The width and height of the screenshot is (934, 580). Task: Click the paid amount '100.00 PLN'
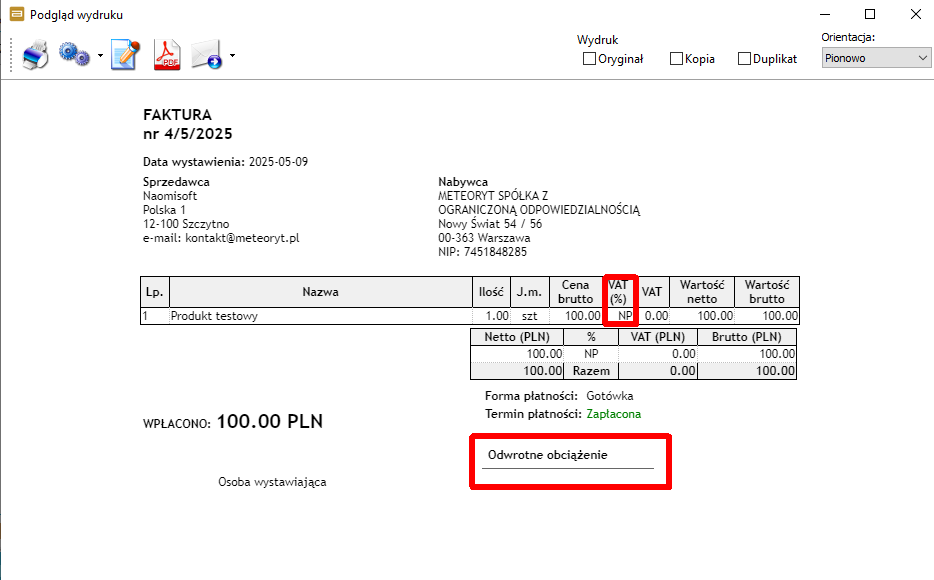click(x=270, y=422)
